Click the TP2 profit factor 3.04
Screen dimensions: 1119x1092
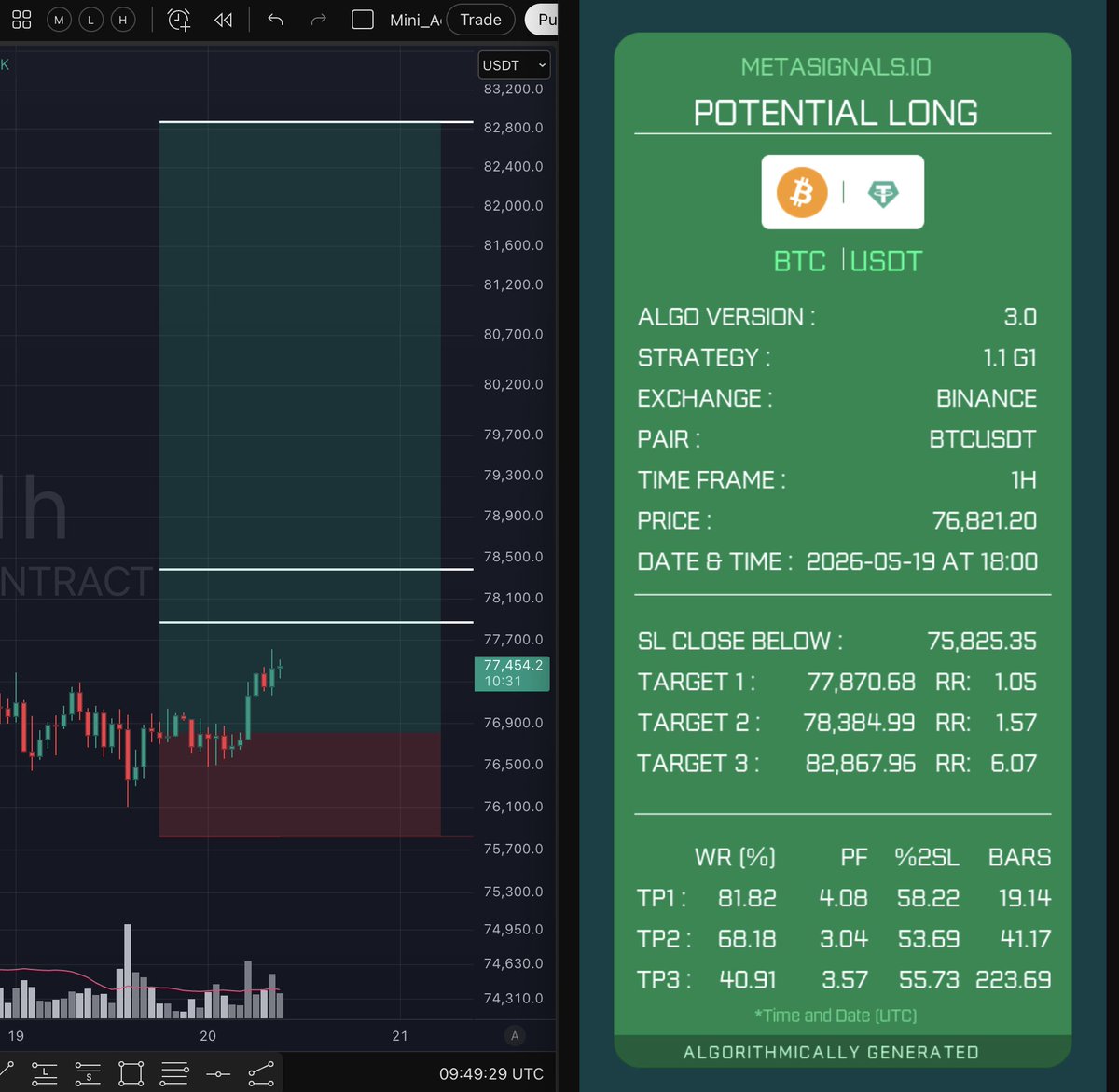(844, 939)
